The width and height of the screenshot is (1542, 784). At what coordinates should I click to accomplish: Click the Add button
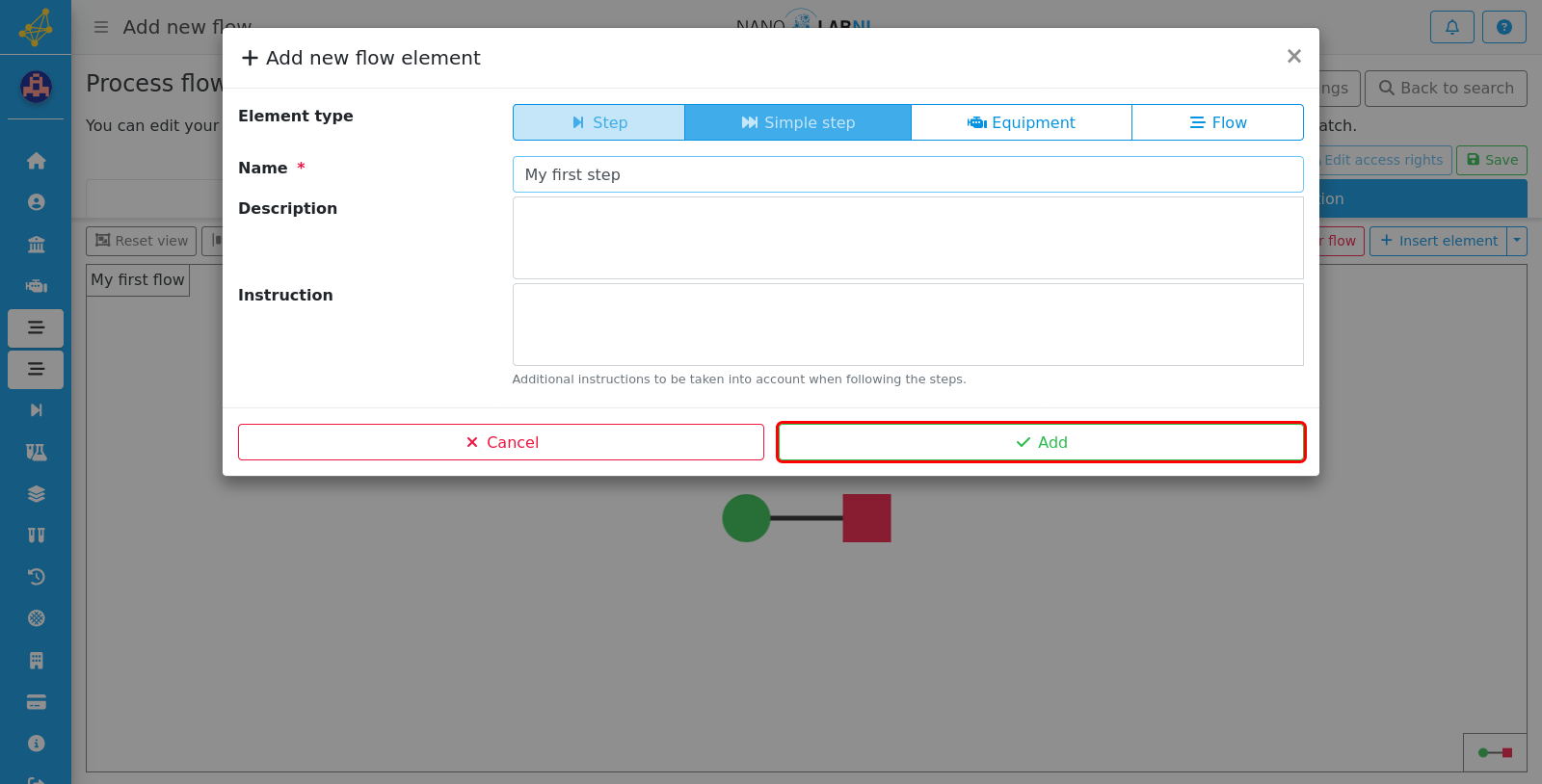1041,442
